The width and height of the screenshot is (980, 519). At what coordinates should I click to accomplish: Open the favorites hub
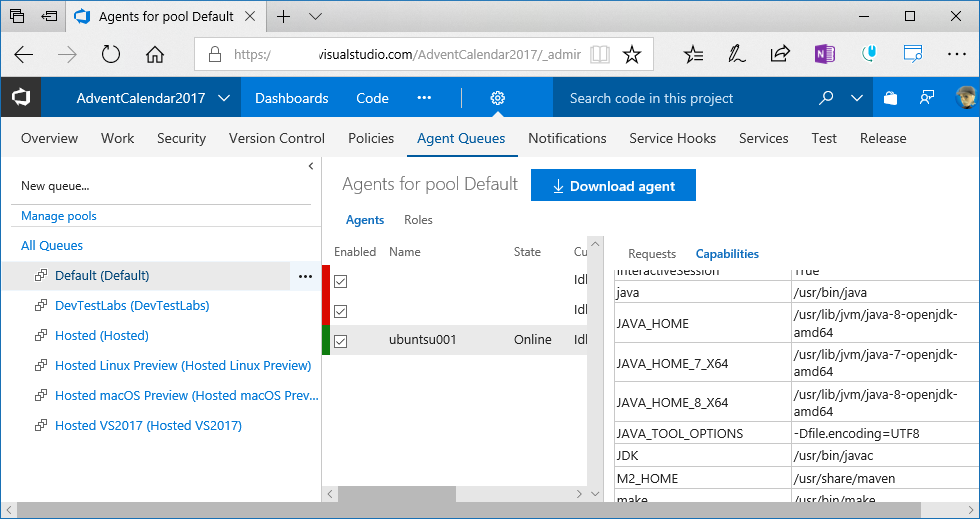click(x=694, y=54)
